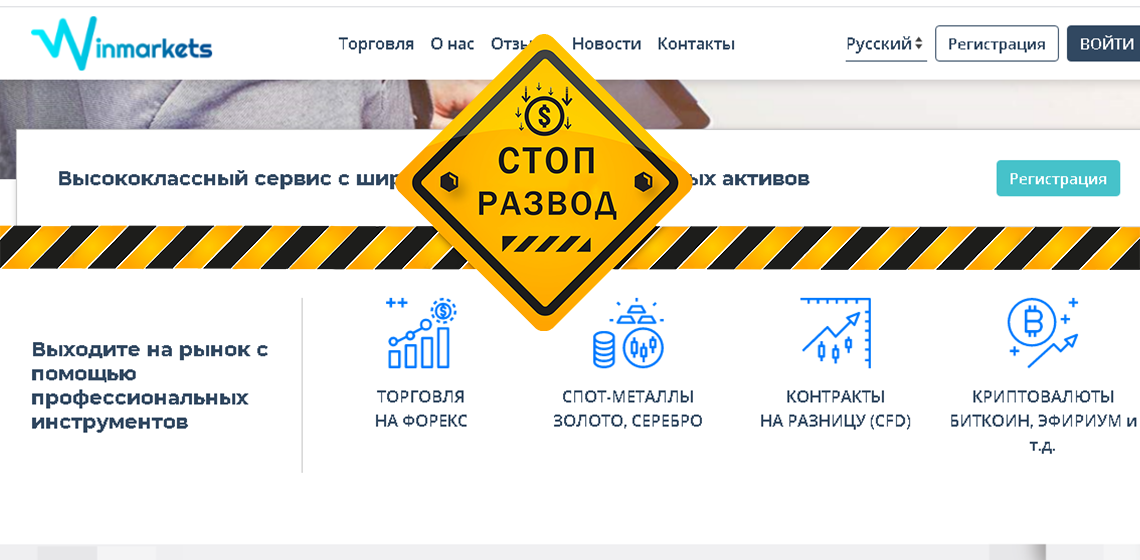Viewport: 1140px width, 560px height.
Task: Click the ВОЙТИ login button
Action: [1104, 44]
